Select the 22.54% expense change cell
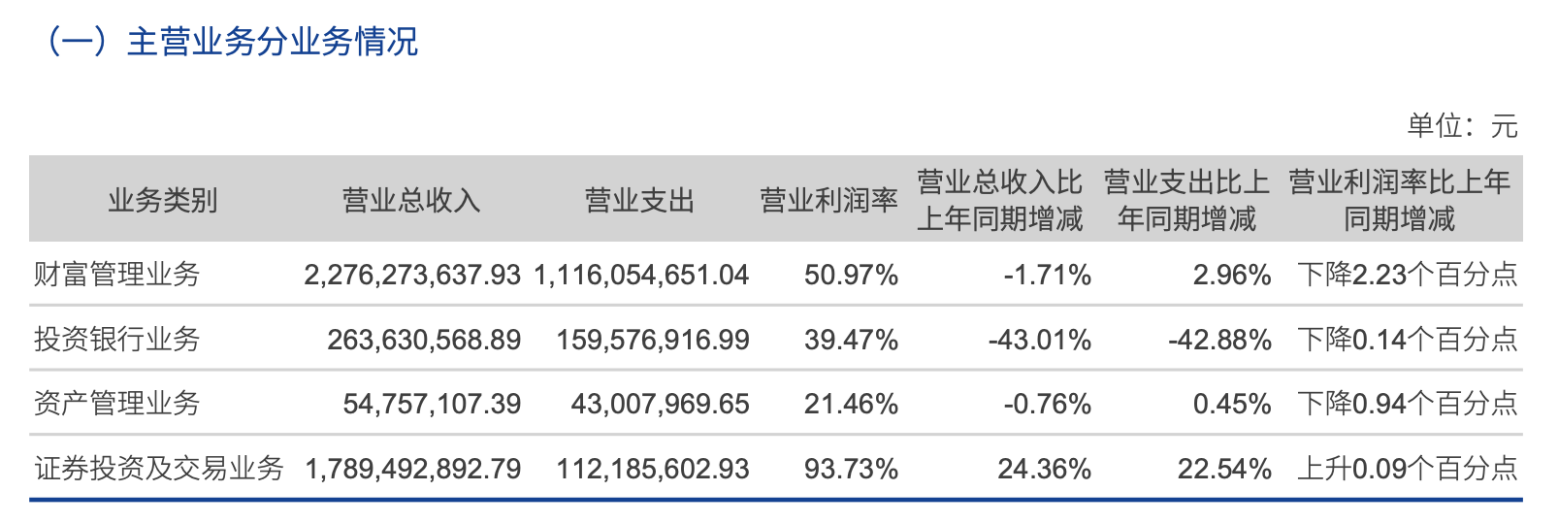This screenshot has height=524, width=1558. 1225,468
